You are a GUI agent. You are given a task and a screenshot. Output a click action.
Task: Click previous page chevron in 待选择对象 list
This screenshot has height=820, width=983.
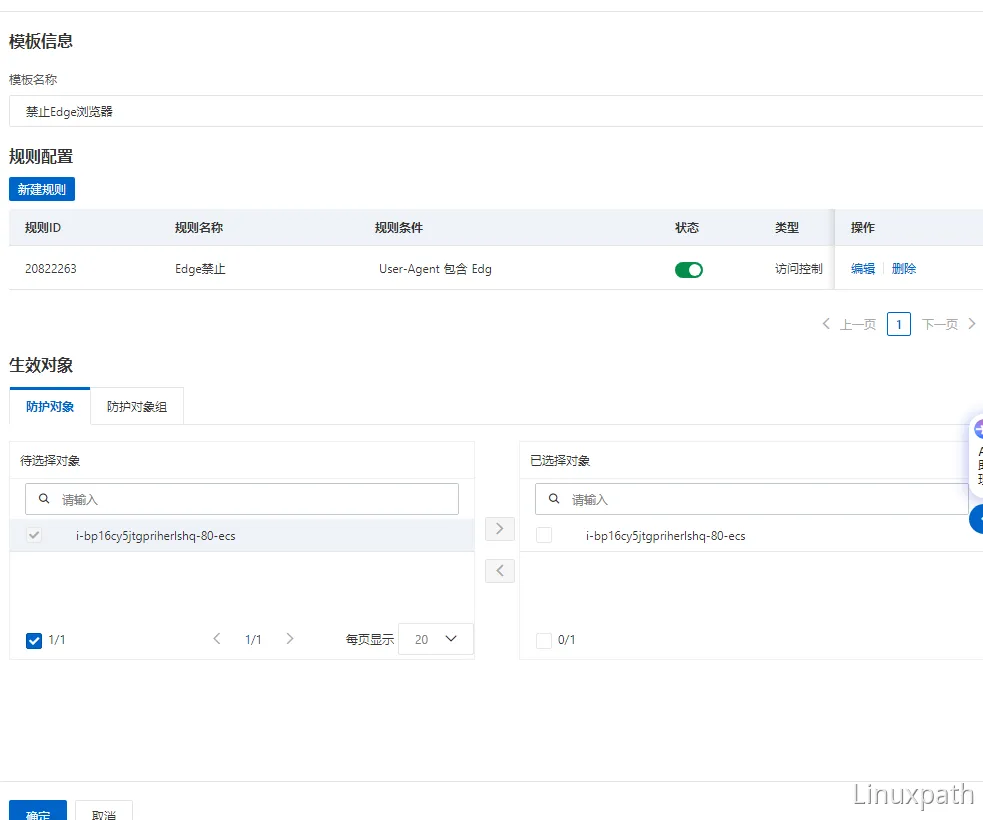click(x=217, y=639)
